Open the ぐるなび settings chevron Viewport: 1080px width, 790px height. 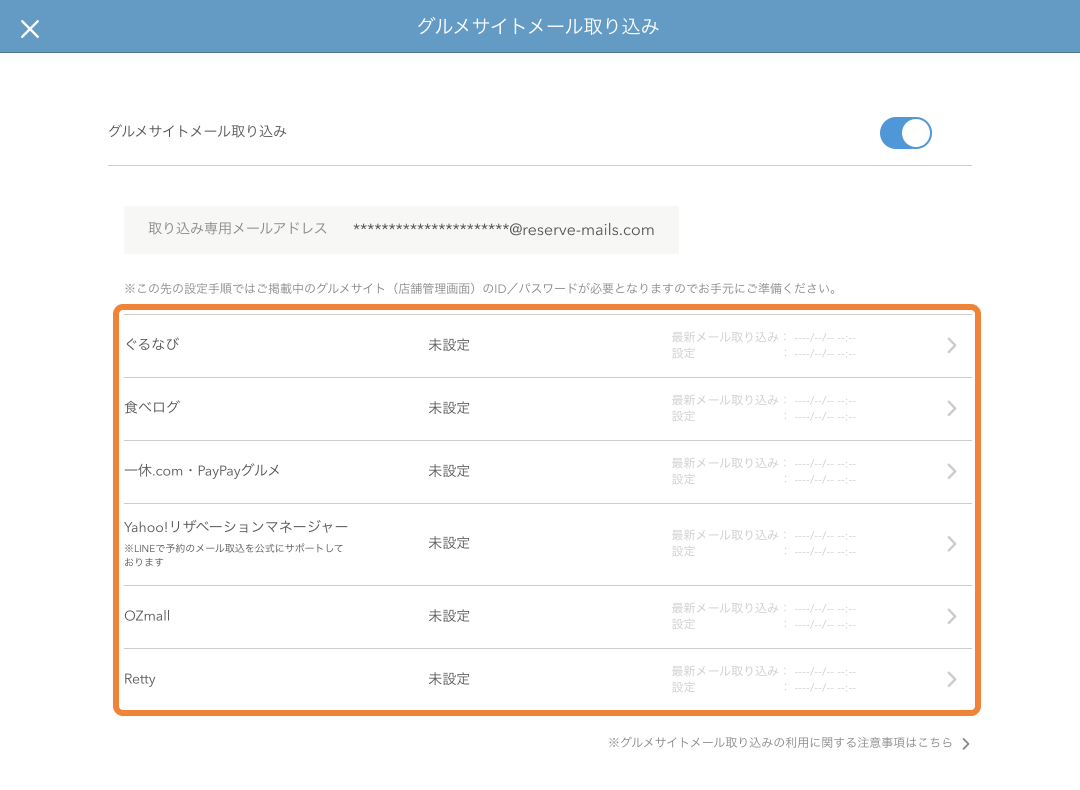click(951, 343)
